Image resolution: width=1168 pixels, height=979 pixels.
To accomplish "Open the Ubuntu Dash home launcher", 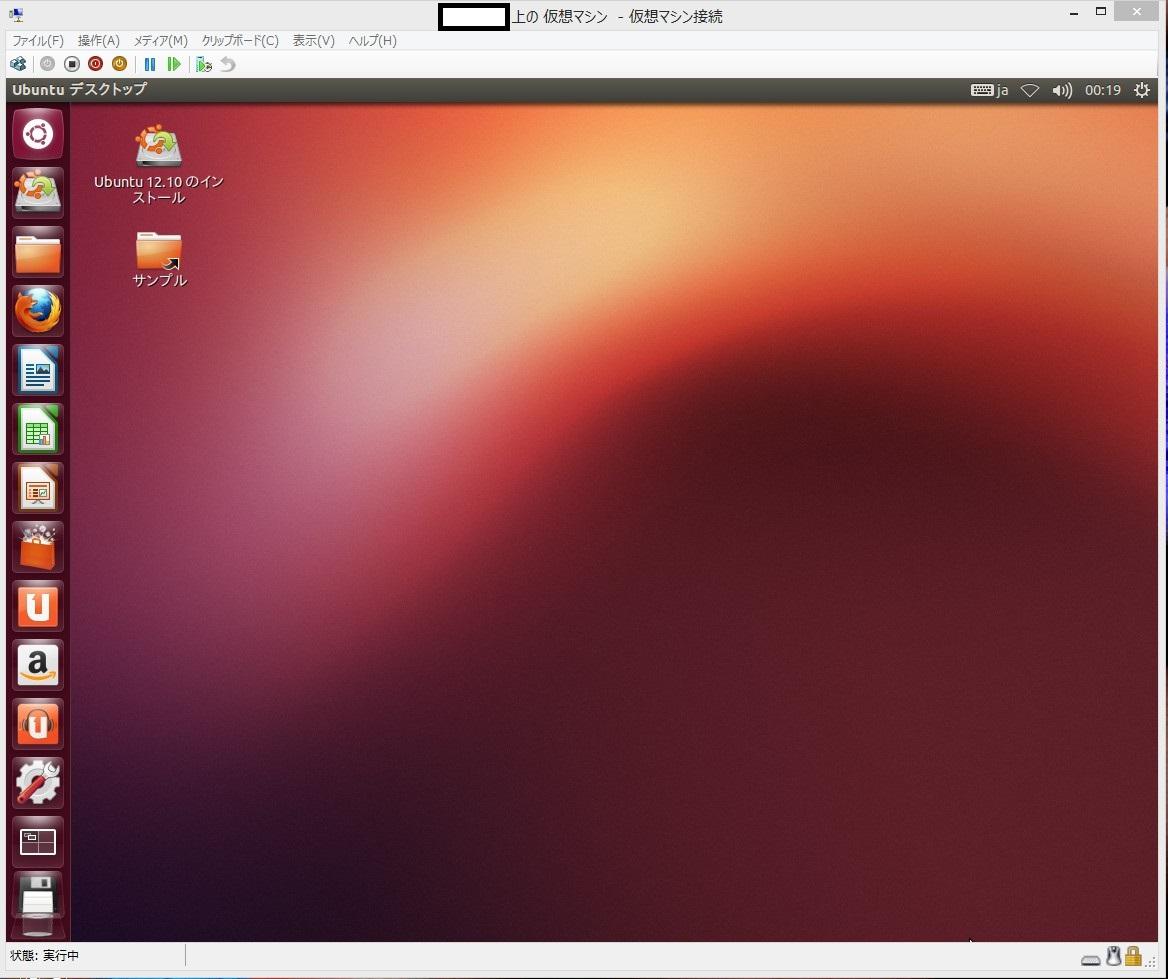I will [37, 134].
